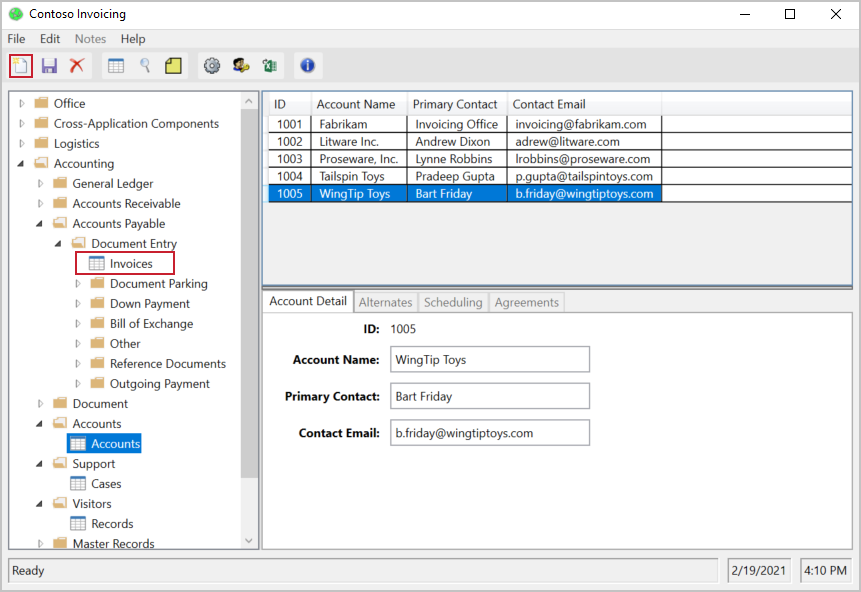Open the File menu

[x=16, y=39]
